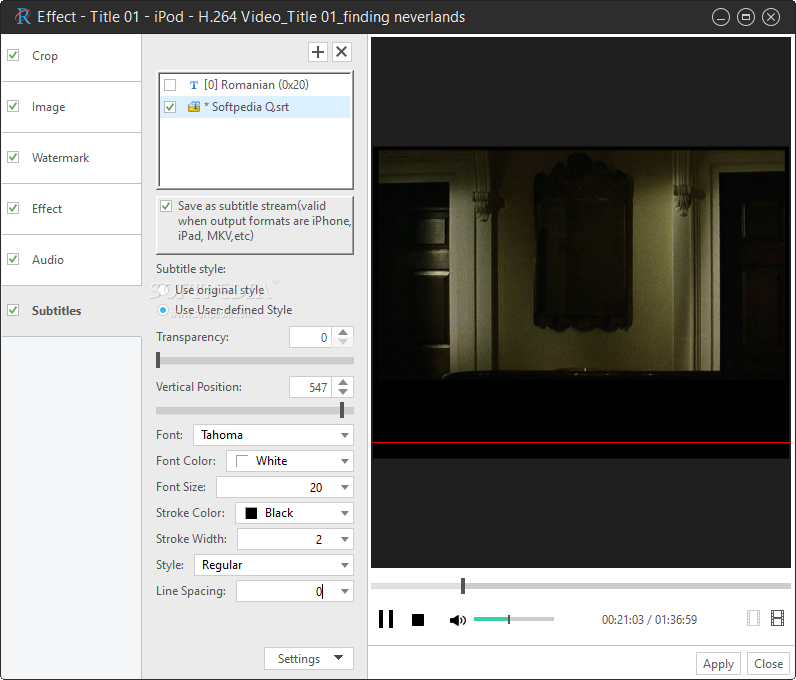
Task: Increase Transparency with up arrow
Action: (343, 332)
